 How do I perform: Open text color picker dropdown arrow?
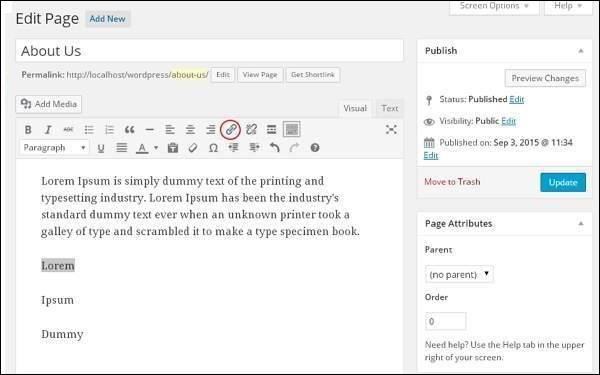156,148
